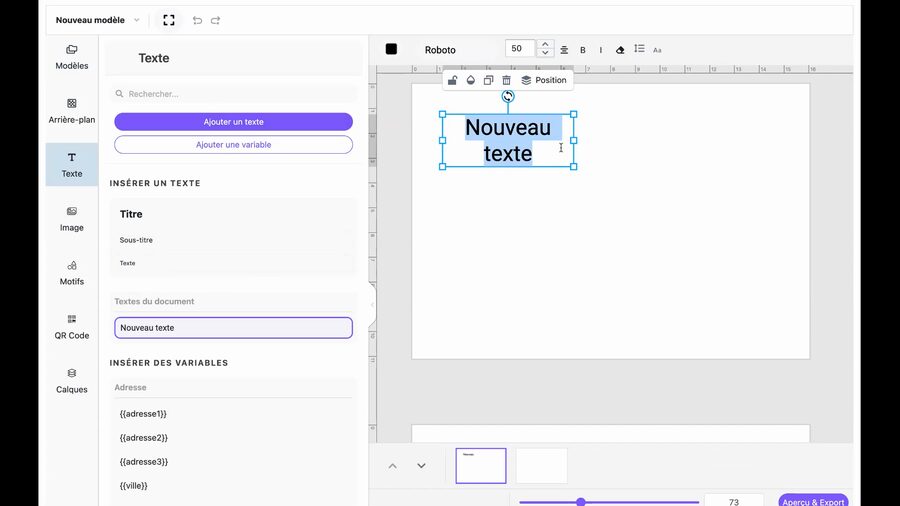The image size is (900, 506).
Task: Insert the {{adresse1}} variable
Action: 143,414
